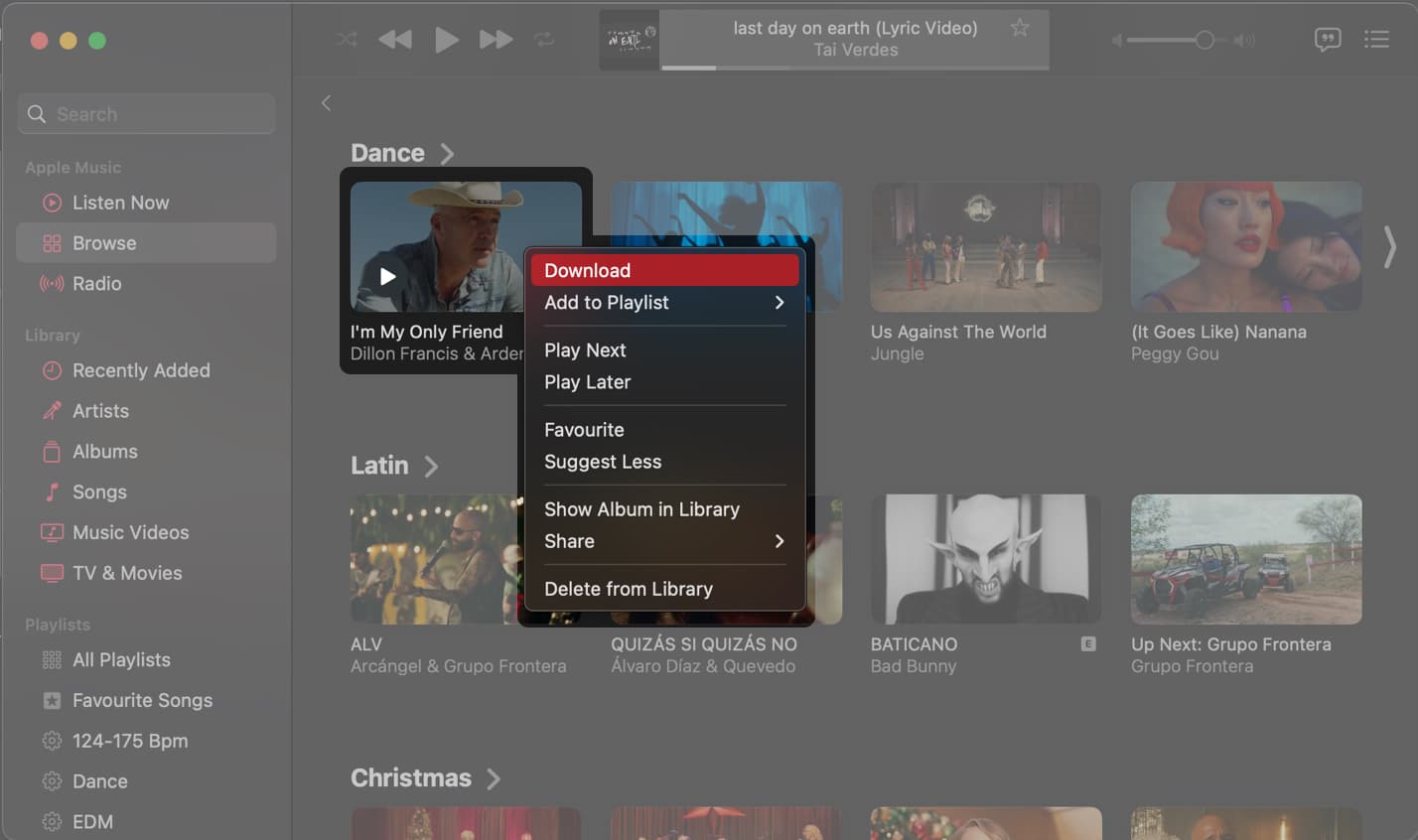Click the Music Videos icon

(52, 532)
